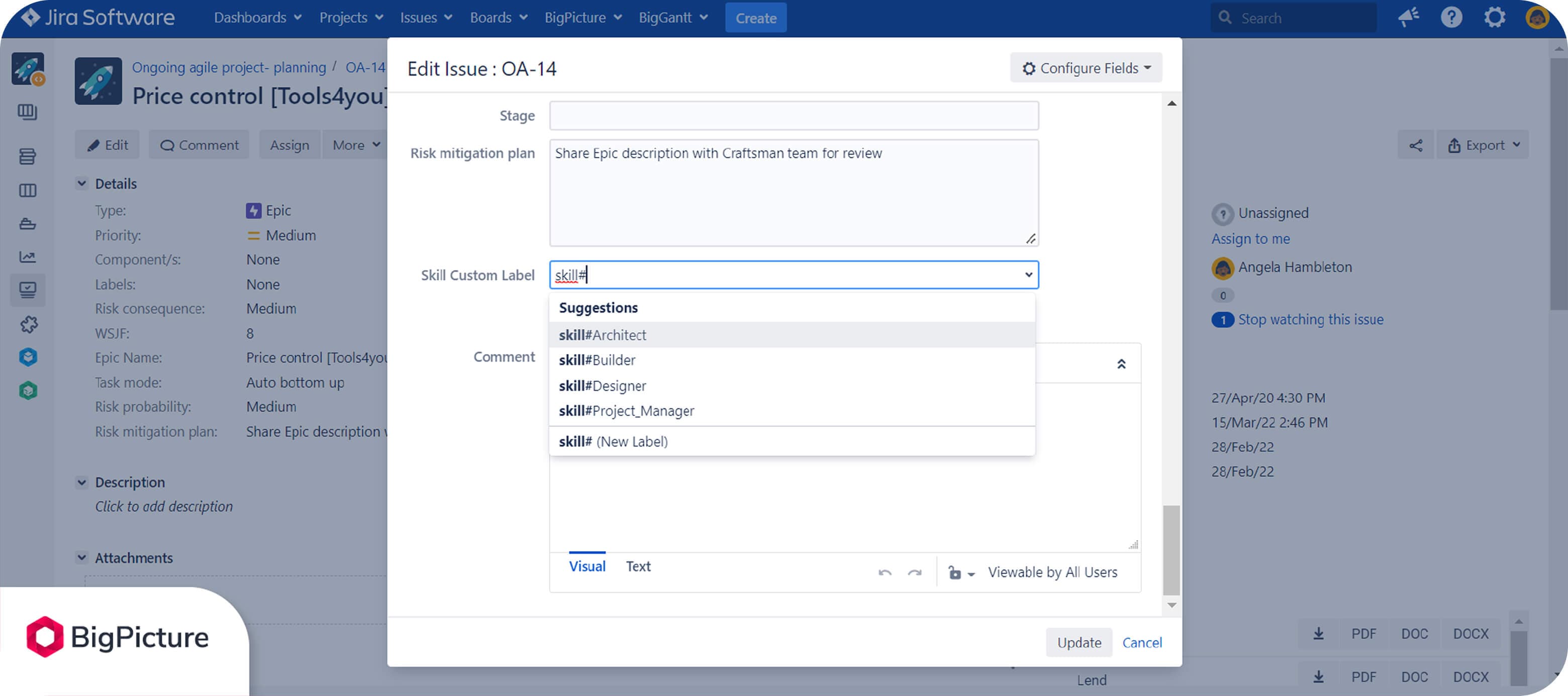The width and height of the screenshot is (1568, 696).
Task: Open the BigPicture menu
Action: click(583, 17)
